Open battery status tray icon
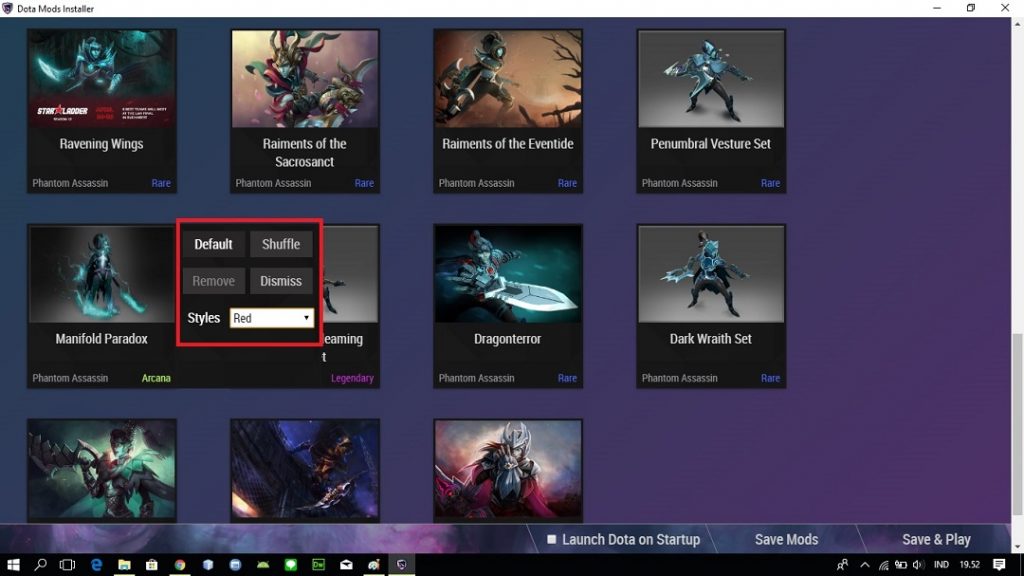The height and width of the screenshot is (576, 1024). 901,565
